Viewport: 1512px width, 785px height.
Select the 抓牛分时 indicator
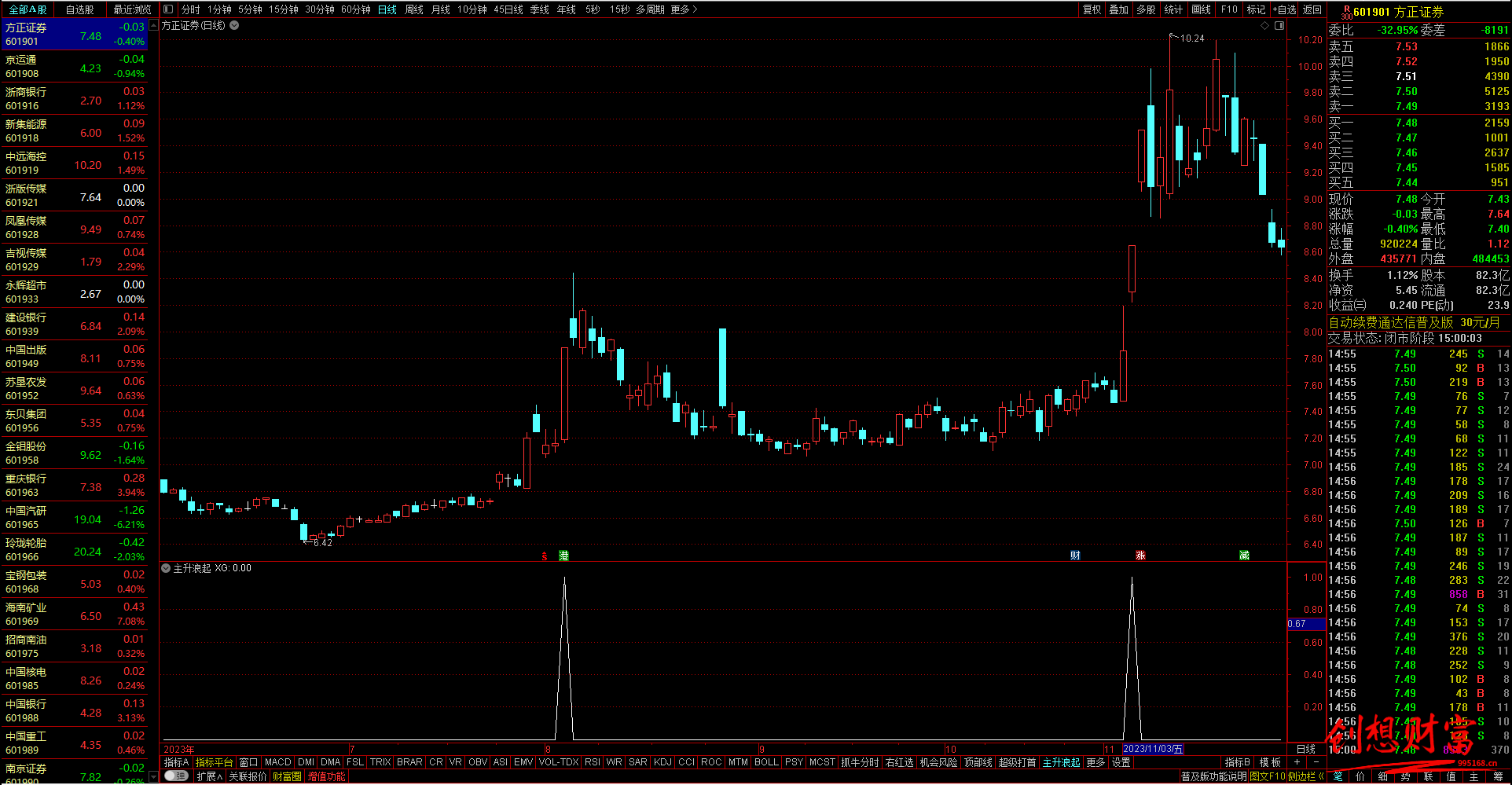(860, 762)
